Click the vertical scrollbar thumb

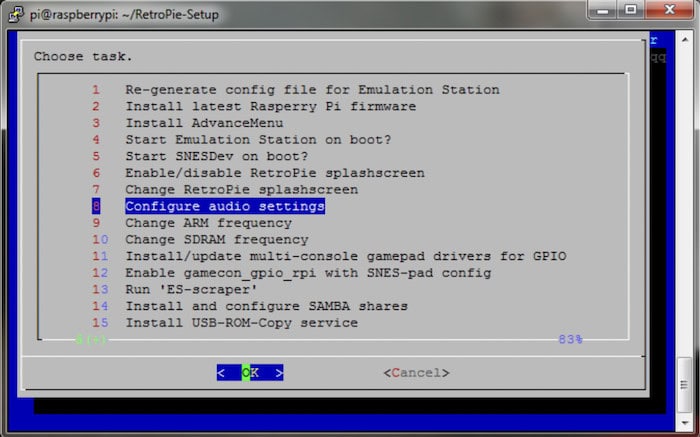[684, 385]
